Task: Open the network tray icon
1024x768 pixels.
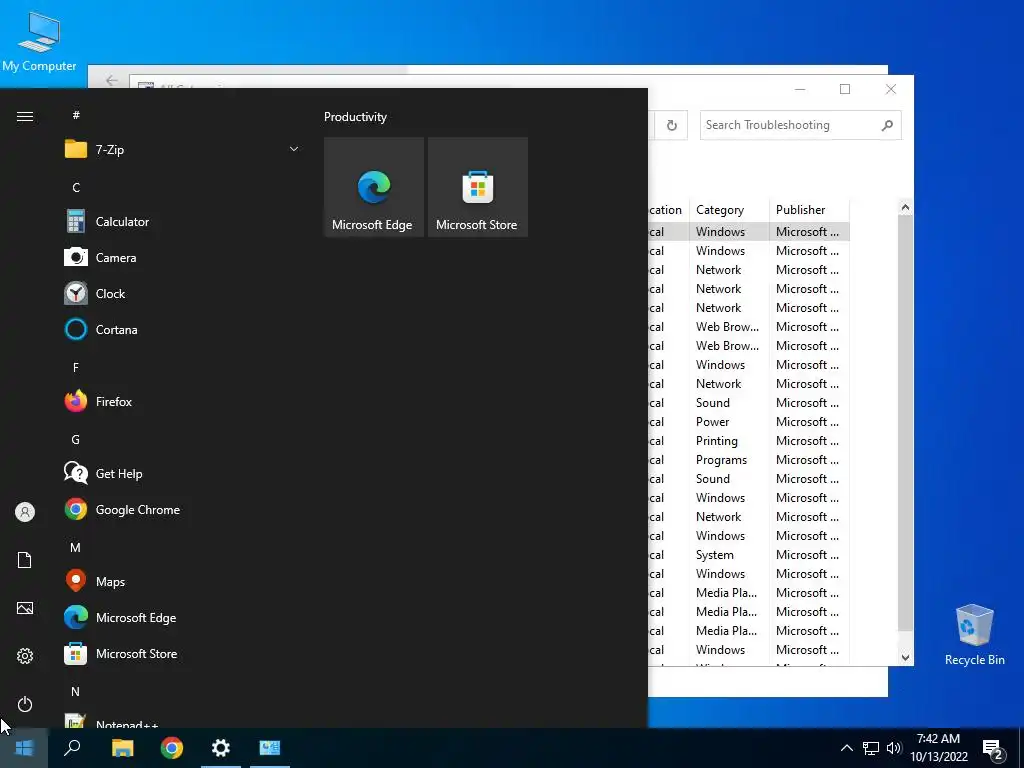Action: 871,748
